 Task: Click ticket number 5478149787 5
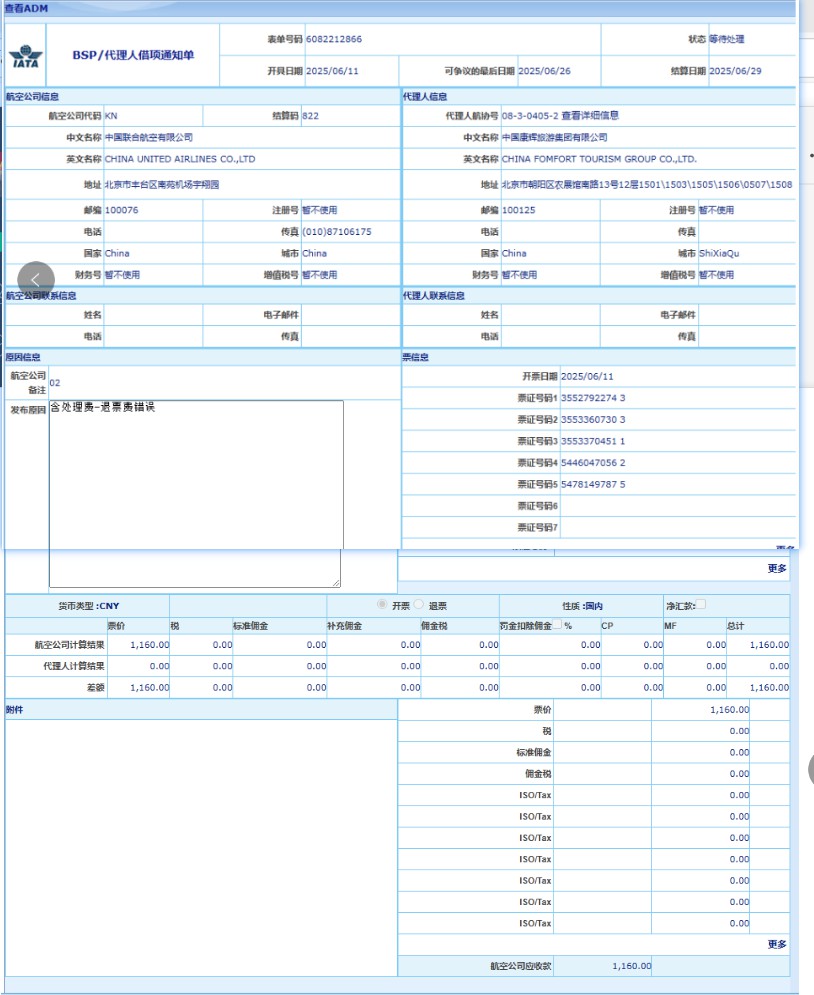pyautogui.click(x=593, y=484)
